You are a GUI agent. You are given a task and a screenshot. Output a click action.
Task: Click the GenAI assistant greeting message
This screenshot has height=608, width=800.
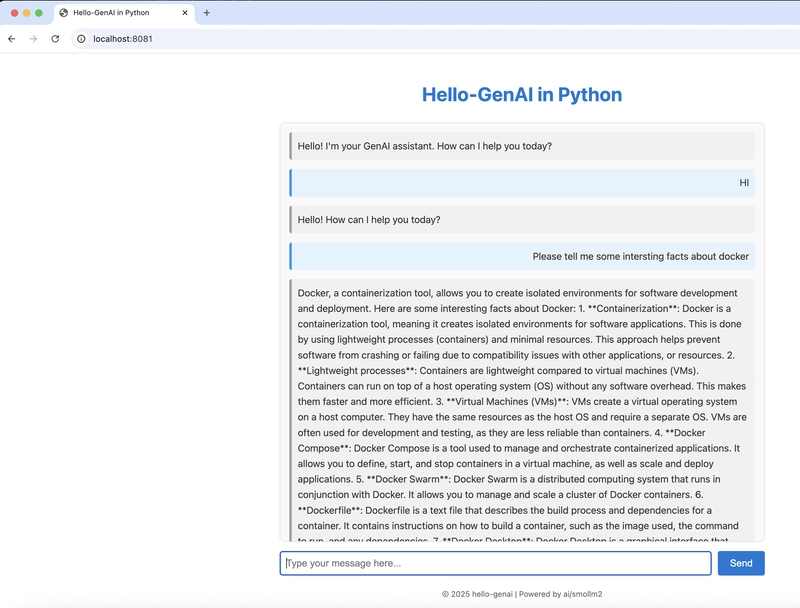(522, 146)
